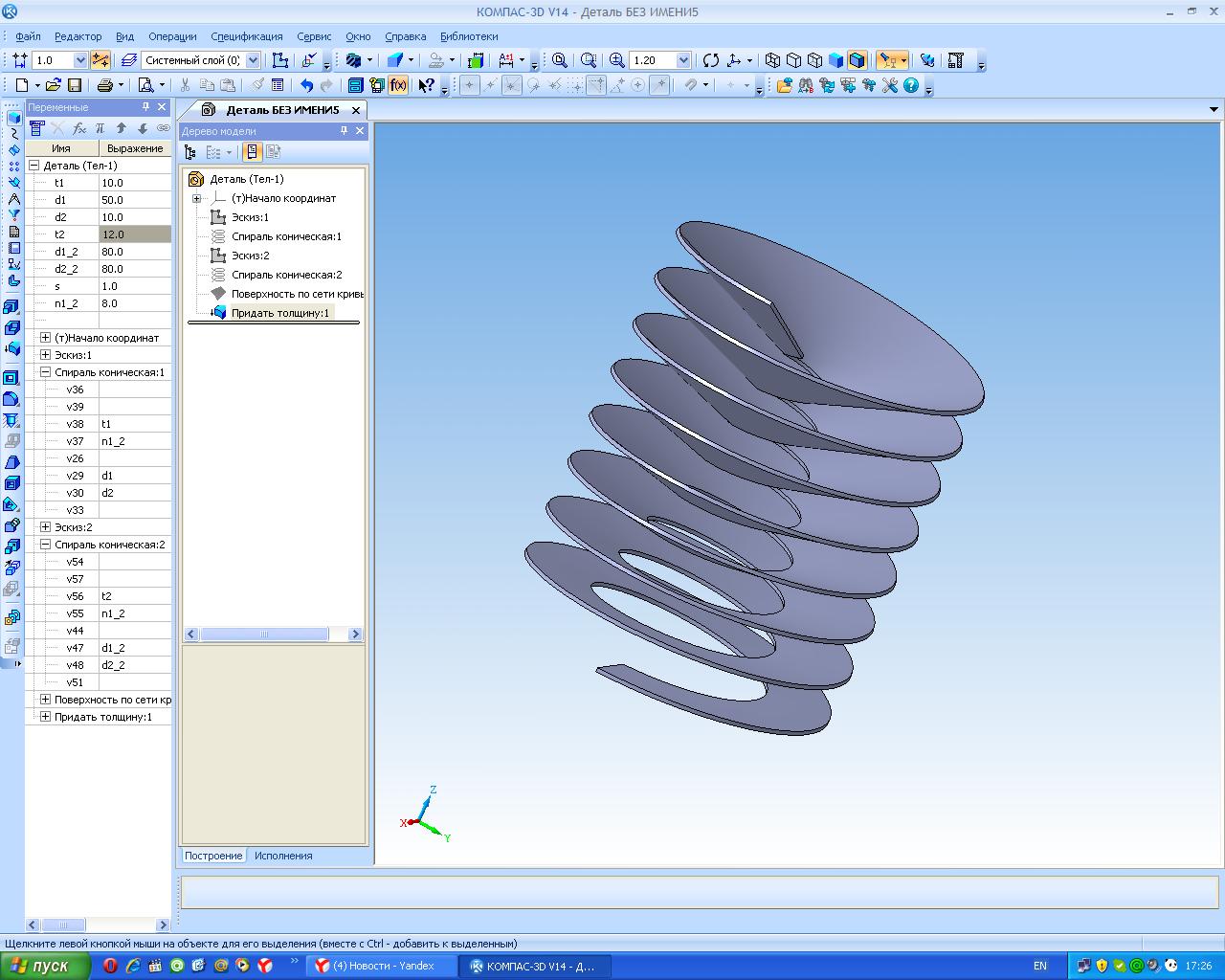The image size is (1225, 980).
Task: Click the EN language indicator in tray
Action: point(1040,966)
